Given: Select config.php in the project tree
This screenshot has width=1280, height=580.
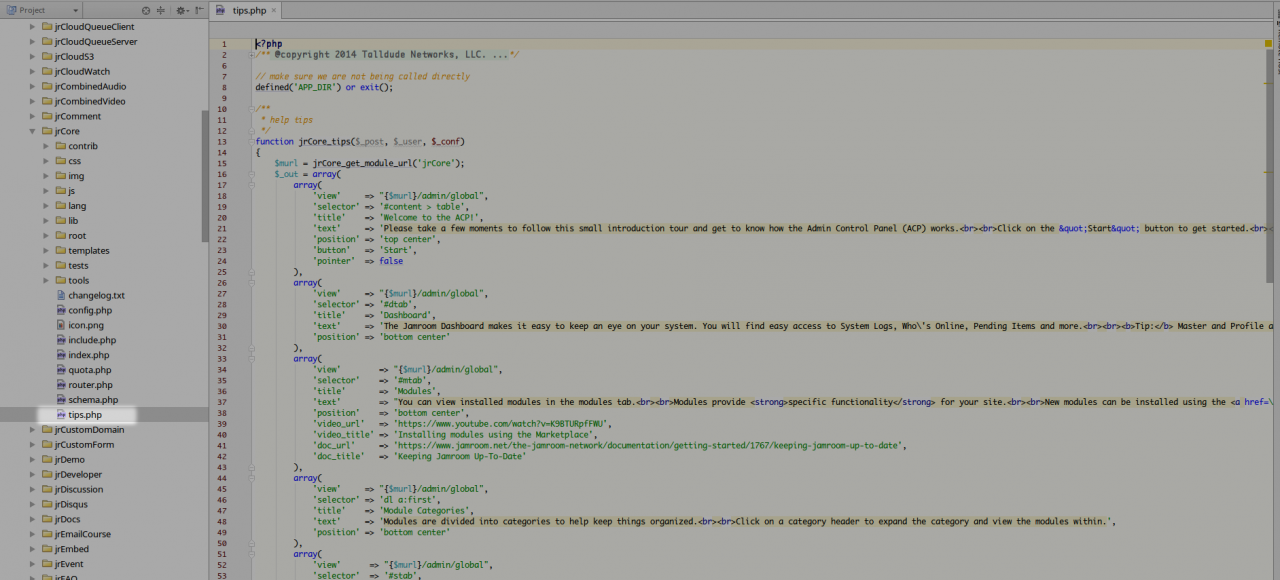Looking at the screenshot, I should tap(90, 310).
